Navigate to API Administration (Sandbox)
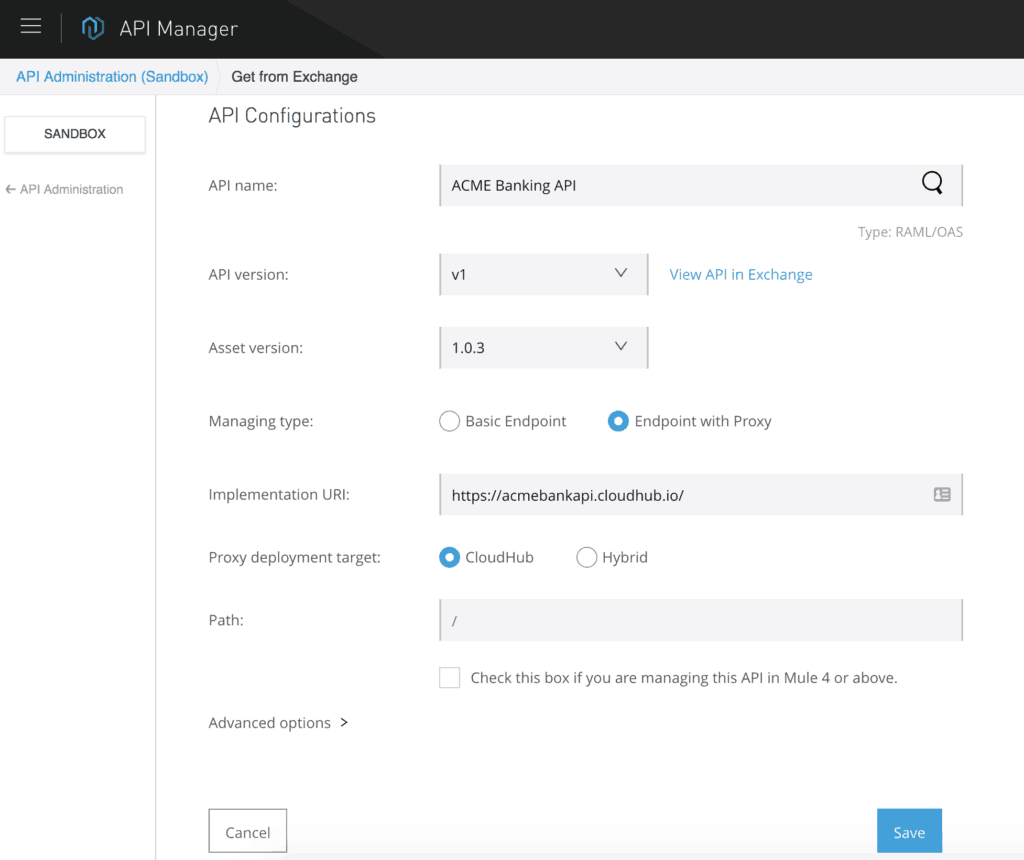Image resolution: width=1024 pixels, height=860 pixels. pos(111,76)
